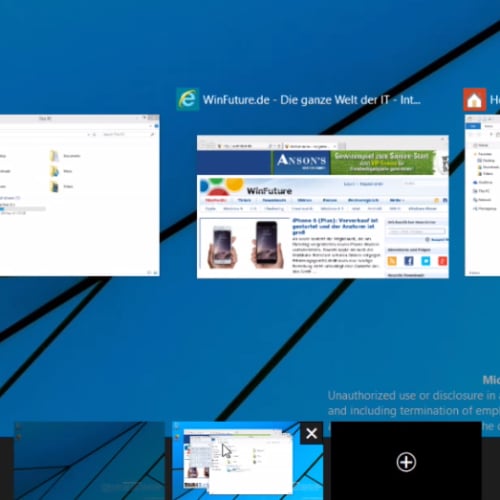Image resolution: width=500 pixels, height=500 pixels.
Task: Open Music folder in File Explorer thumbnail
Action: tap(61, 171)
